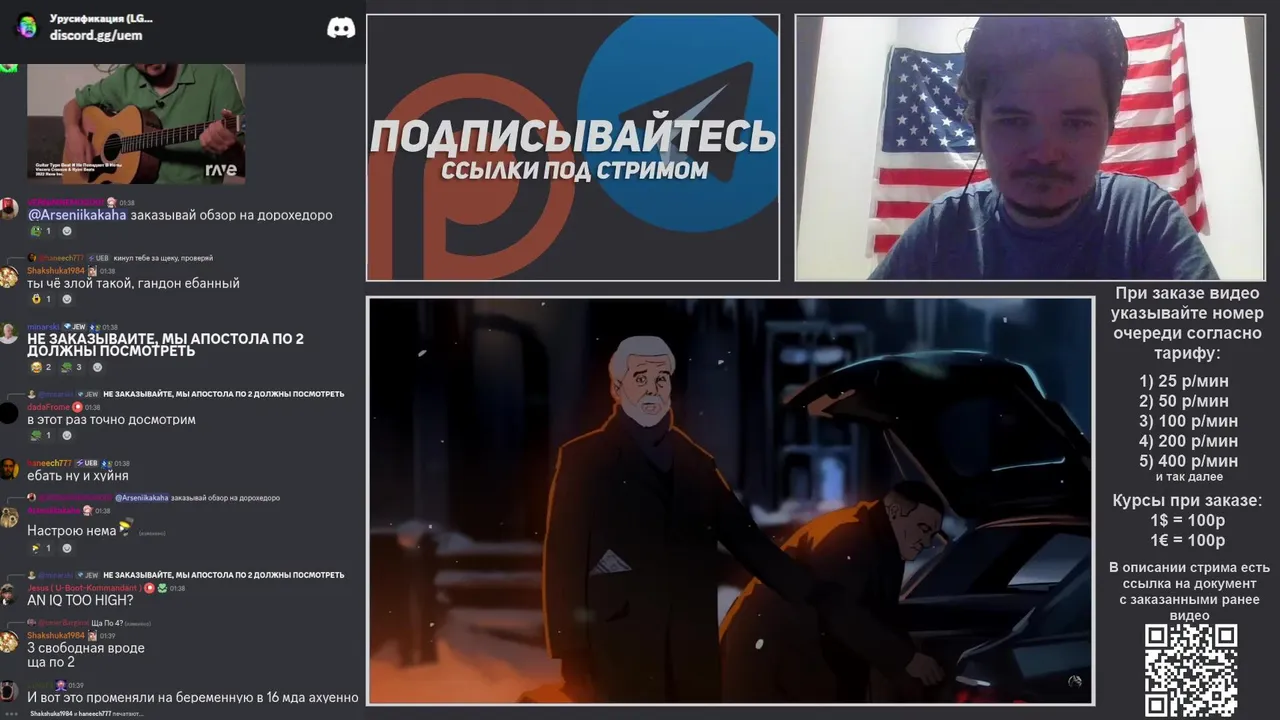This screenshot has height=720, width=1280.
Task: Open the guitar video thumbnail in chat
Action: (x=136, y=124)
